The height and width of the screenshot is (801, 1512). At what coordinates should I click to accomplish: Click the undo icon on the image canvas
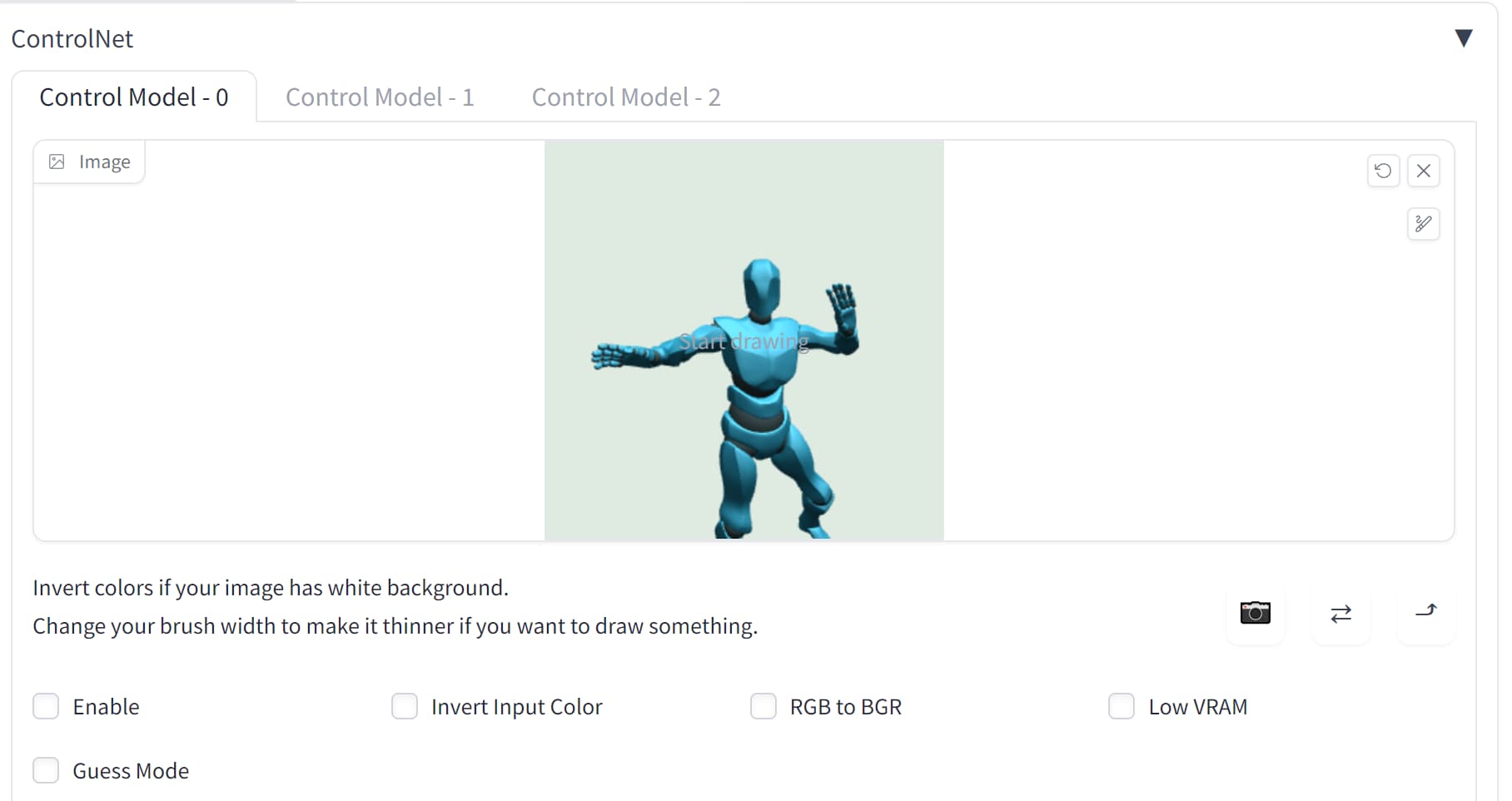(x=1383, y=171)
